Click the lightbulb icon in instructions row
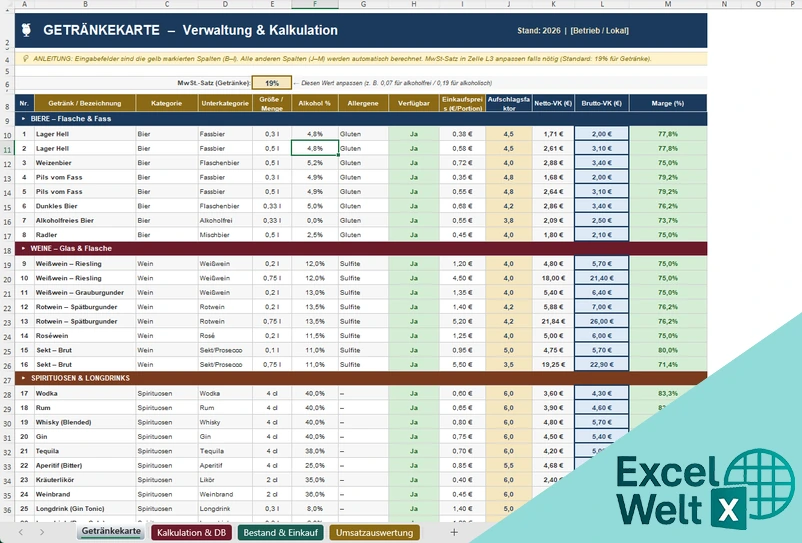 click(26, 59)
